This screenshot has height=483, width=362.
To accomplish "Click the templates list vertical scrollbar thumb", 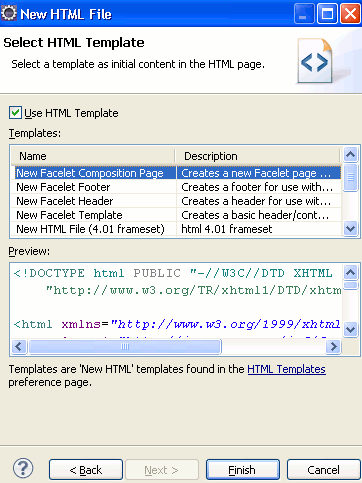I will [x=350, y=177].
